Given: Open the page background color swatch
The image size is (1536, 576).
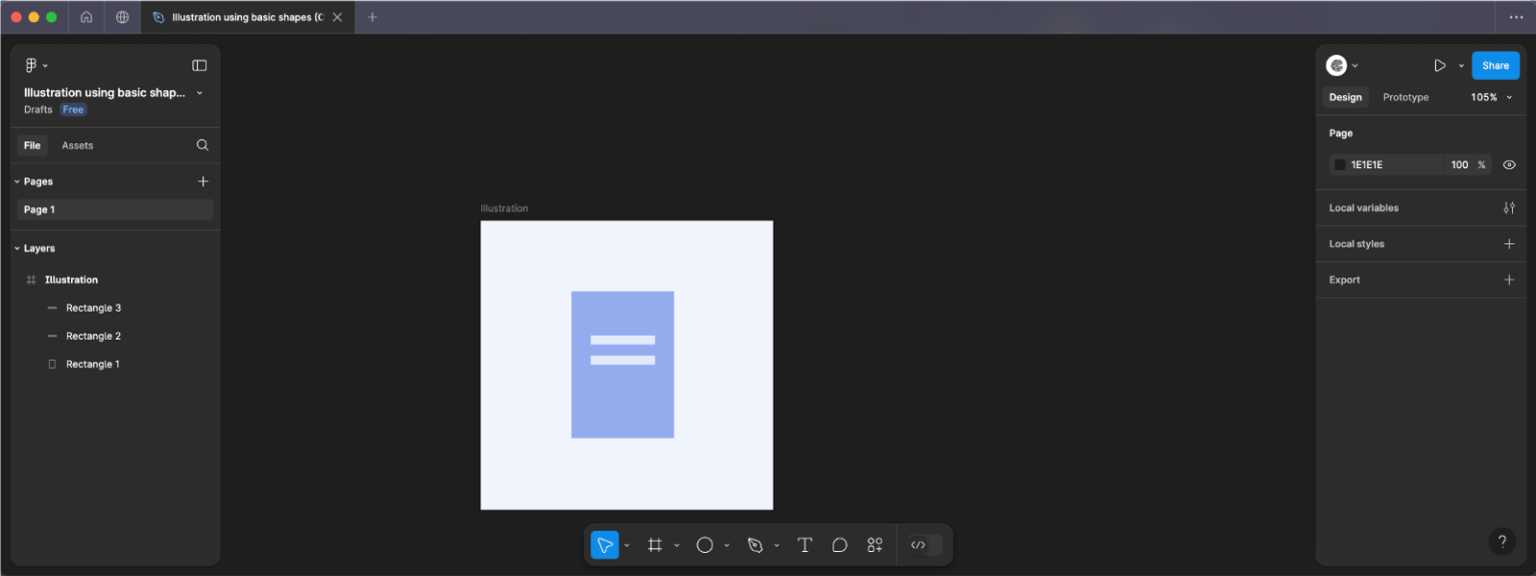Looking at the screenshot, I should tap(1339, 164).
